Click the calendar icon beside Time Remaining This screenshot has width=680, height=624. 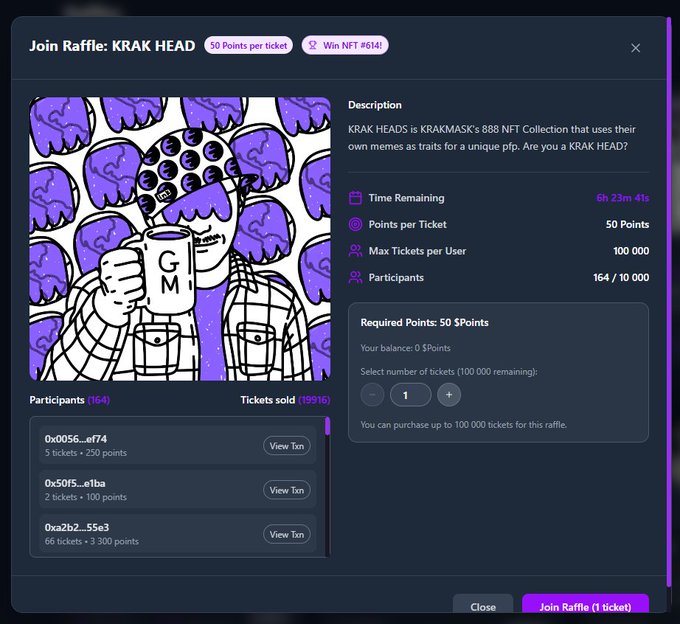click(x=355, y=198)
